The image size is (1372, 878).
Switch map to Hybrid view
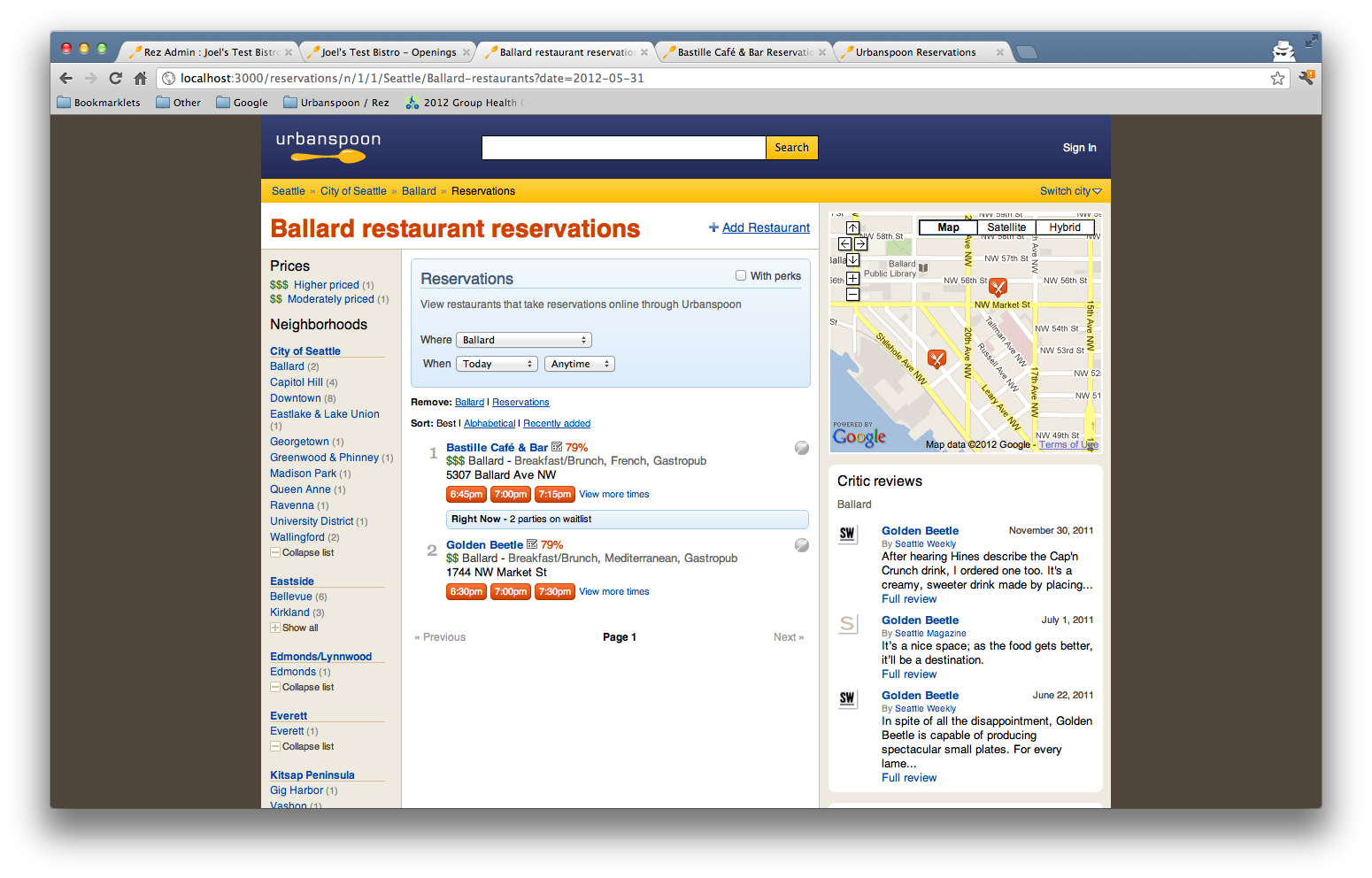pyautogui.click(x=1065, y=227)
